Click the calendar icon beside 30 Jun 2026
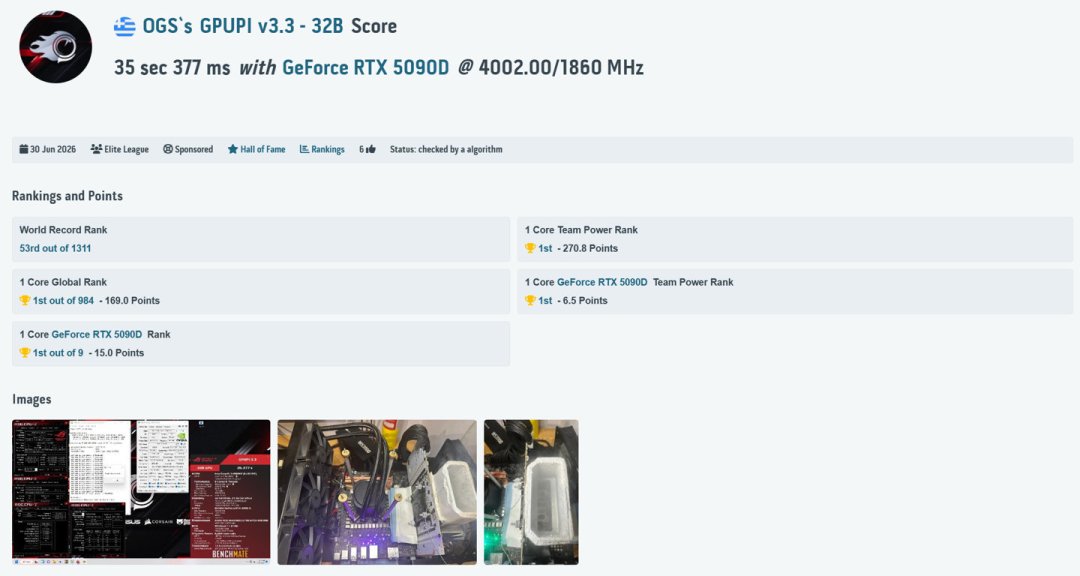The image size is (1080, 576). click(23, 149)
